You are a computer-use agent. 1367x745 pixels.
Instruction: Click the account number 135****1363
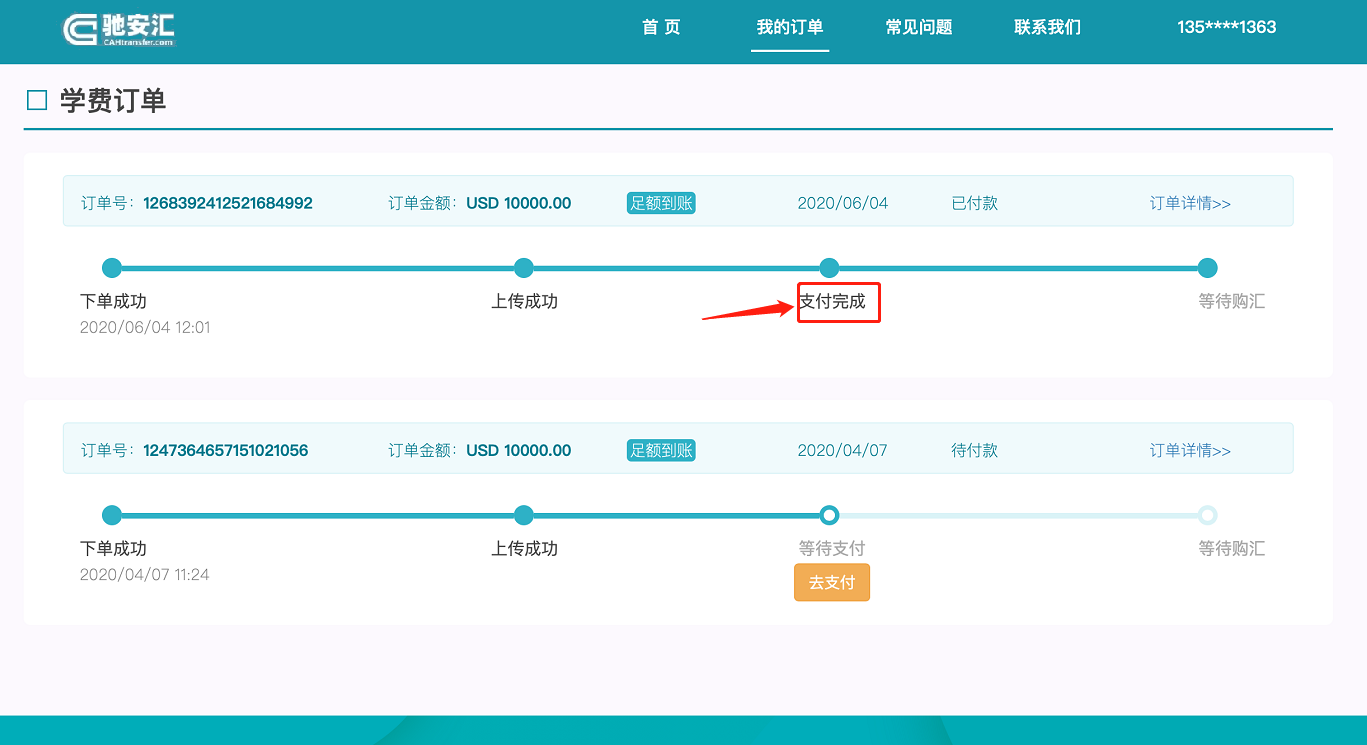coord(1226,28)
